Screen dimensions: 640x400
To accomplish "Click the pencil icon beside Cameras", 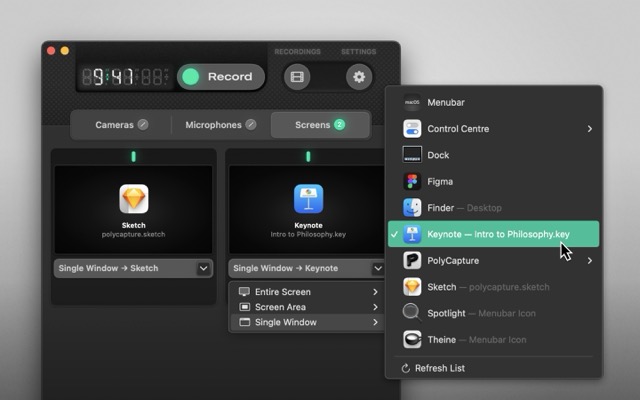I will tap(143, 124).
